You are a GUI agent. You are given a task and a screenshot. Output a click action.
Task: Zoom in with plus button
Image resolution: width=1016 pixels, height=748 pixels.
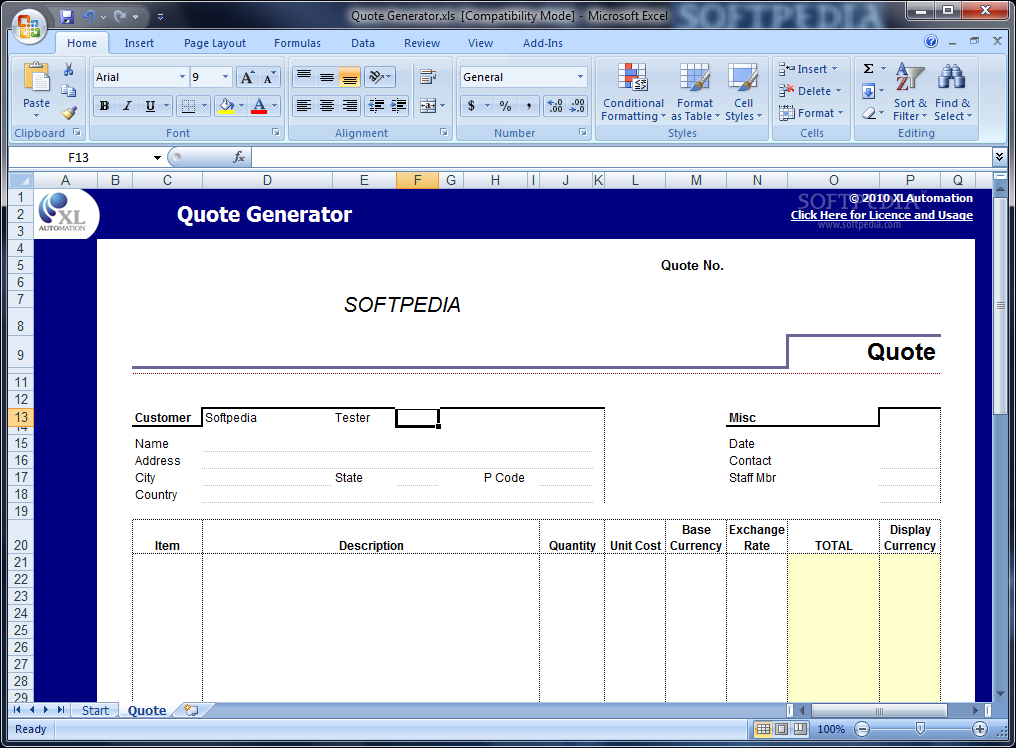[980, 729]
